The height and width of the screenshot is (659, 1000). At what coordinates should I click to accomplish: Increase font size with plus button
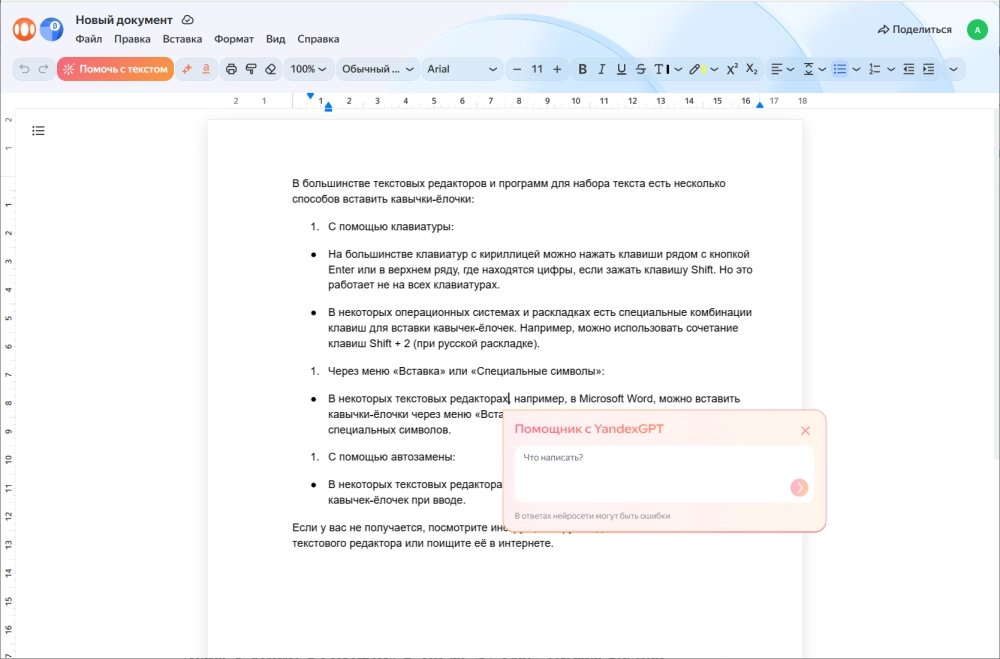tap(557, 69)
